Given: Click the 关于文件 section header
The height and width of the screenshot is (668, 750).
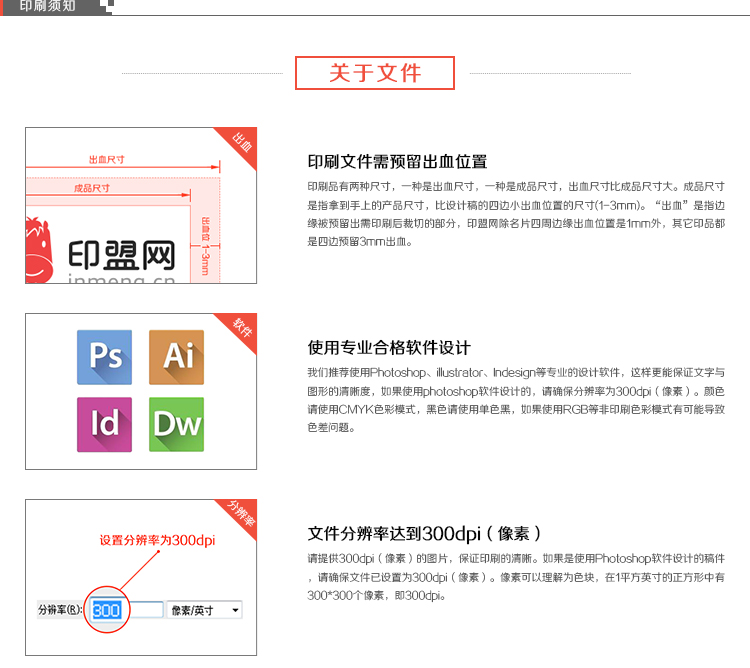Looking at the screenshot, I should coord(375,73).
